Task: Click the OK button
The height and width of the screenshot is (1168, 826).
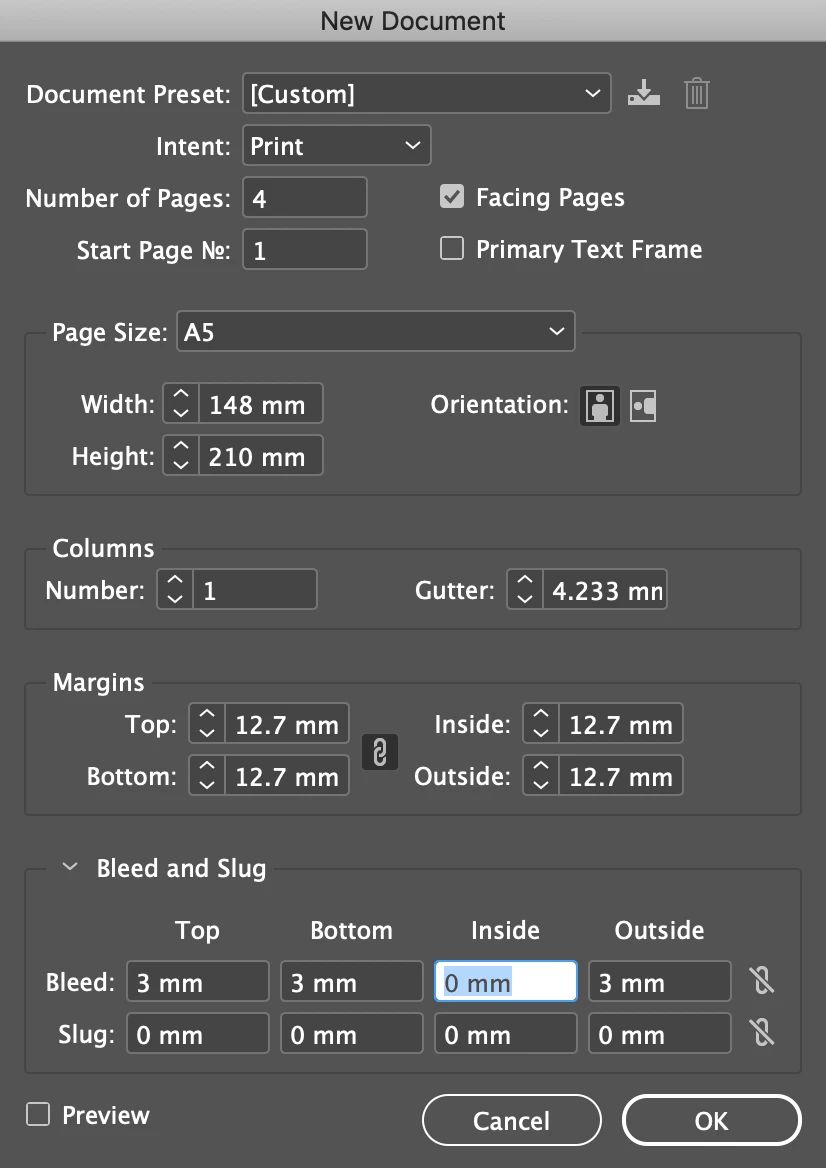Action: click(711, 1120)
